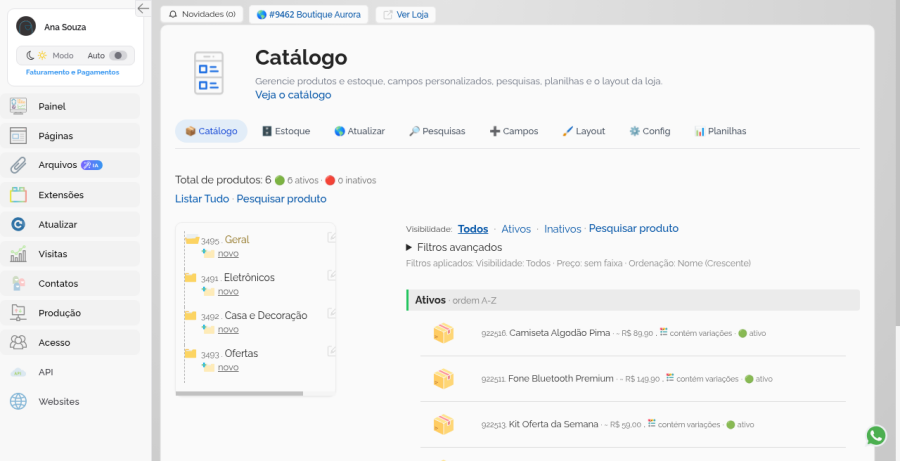Select Ativos visibility filter

click(516, 229)
